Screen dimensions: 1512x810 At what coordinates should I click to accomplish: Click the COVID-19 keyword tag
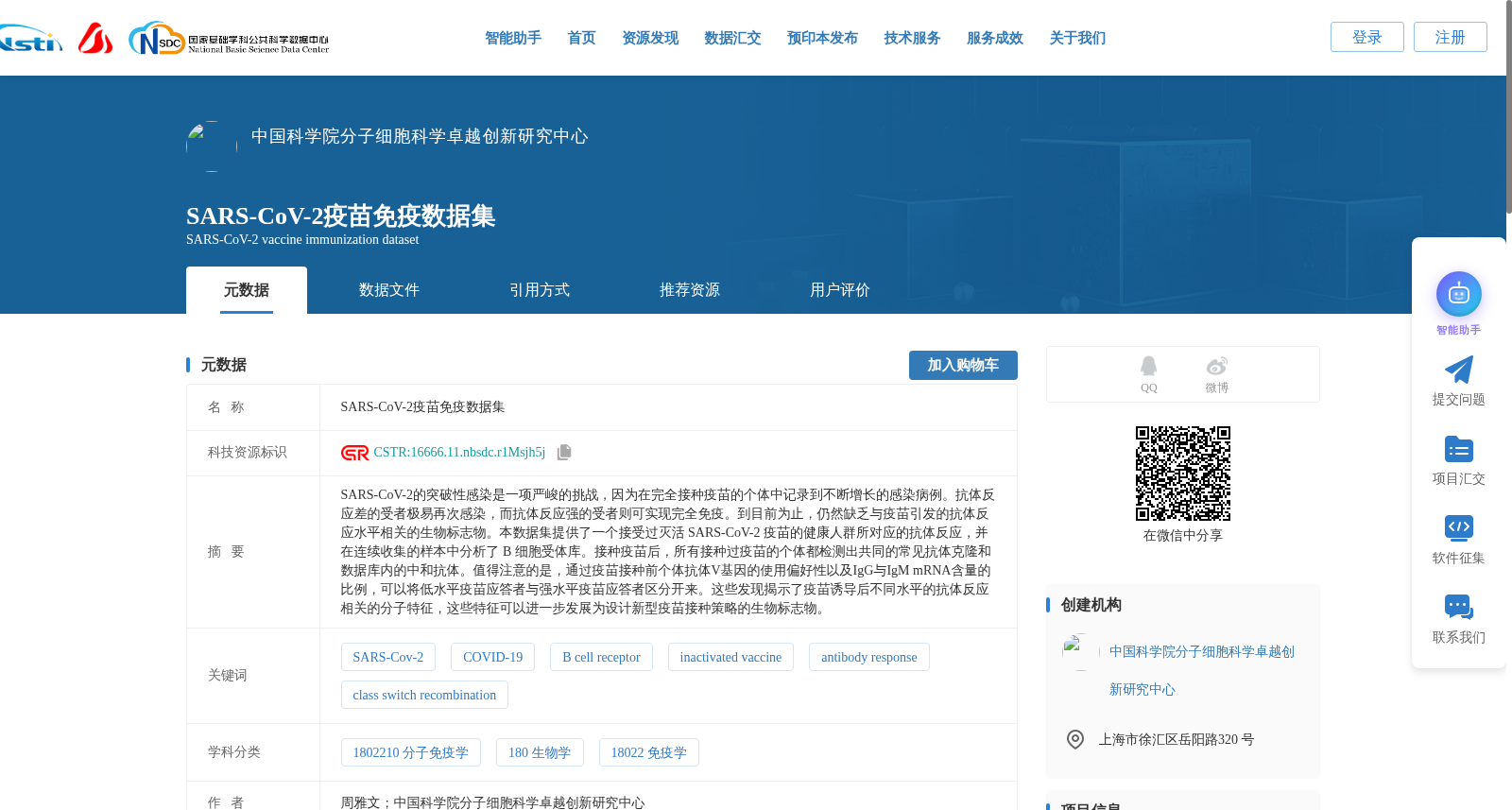point(493,657)
